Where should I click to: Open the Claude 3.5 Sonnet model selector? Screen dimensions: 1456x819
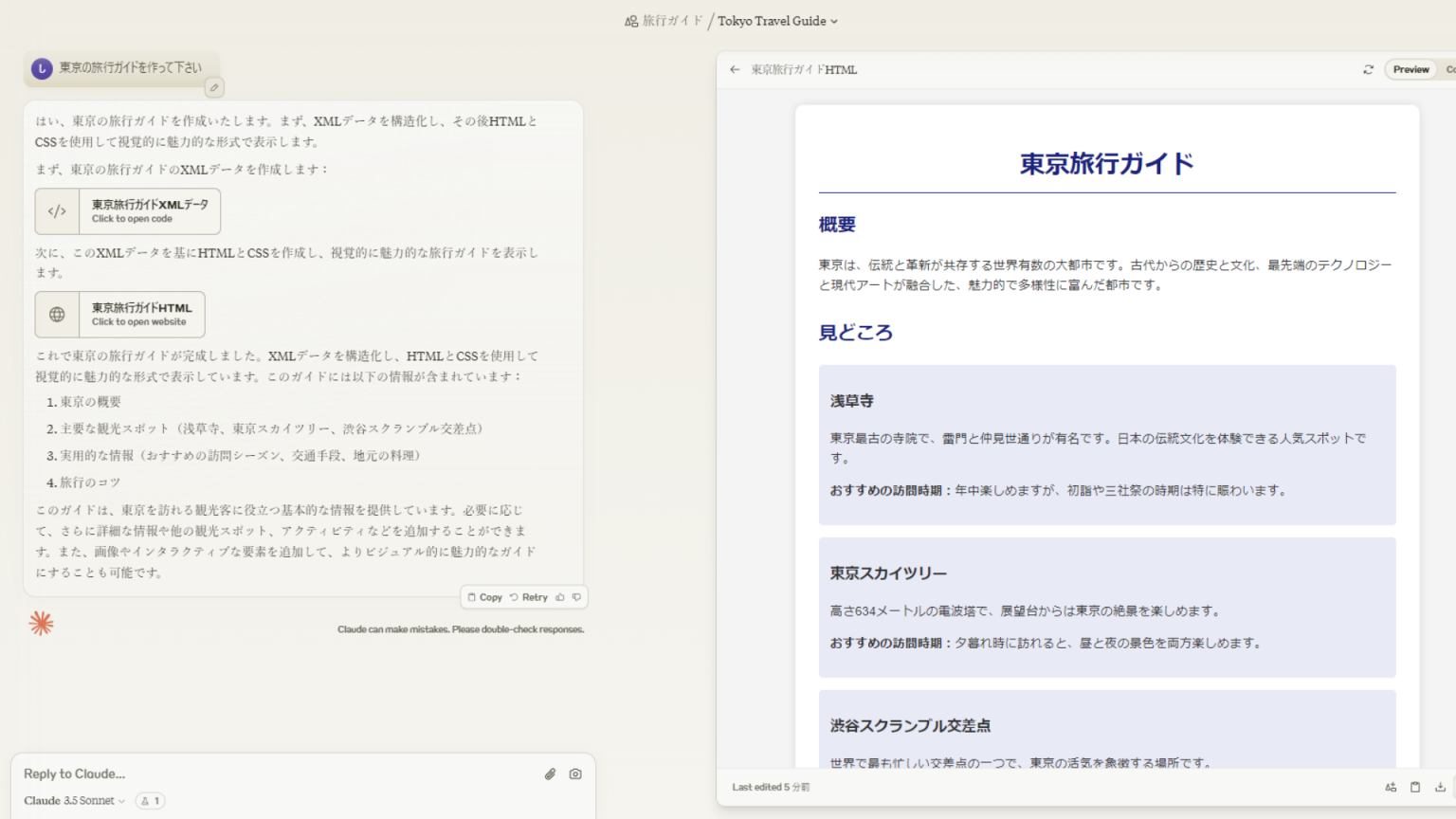(x=72, y=801)
